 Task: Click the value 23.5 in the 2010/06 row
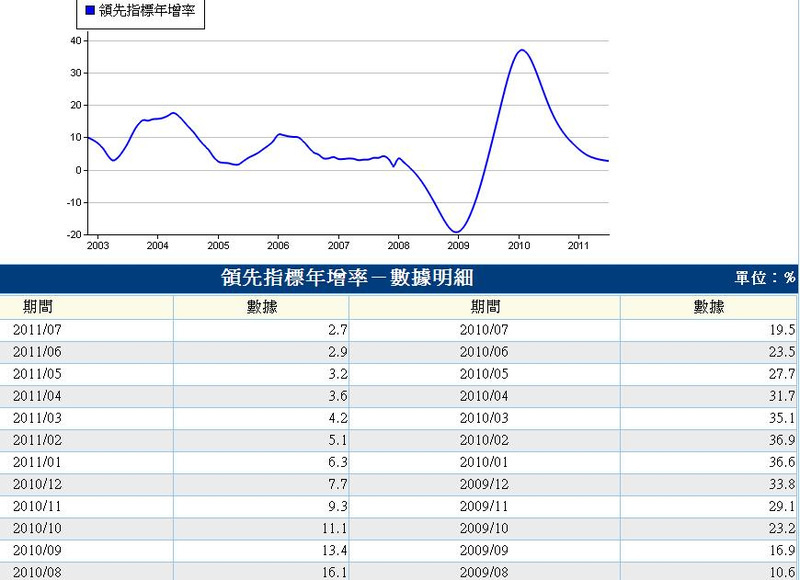pyautogui.click(x=782, y=351)
